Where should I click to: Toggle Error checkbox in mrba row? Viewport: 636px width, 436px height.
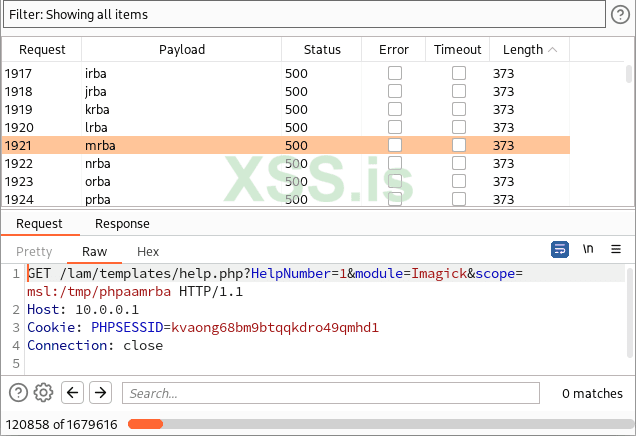pyautogui.click(x=395, y=145)
